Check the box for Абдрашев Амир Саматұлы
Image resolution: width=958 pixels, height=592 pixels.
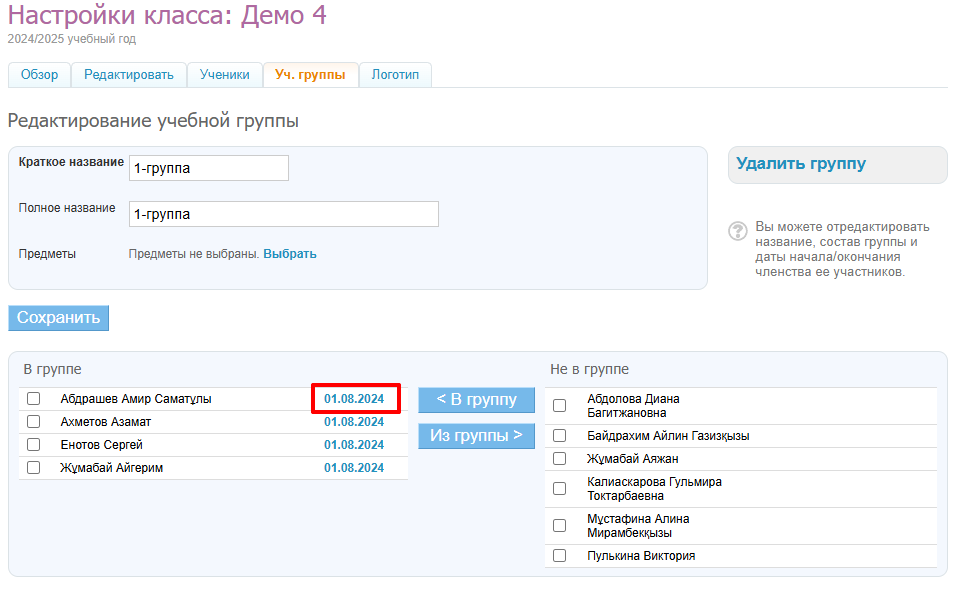point(34,399)
